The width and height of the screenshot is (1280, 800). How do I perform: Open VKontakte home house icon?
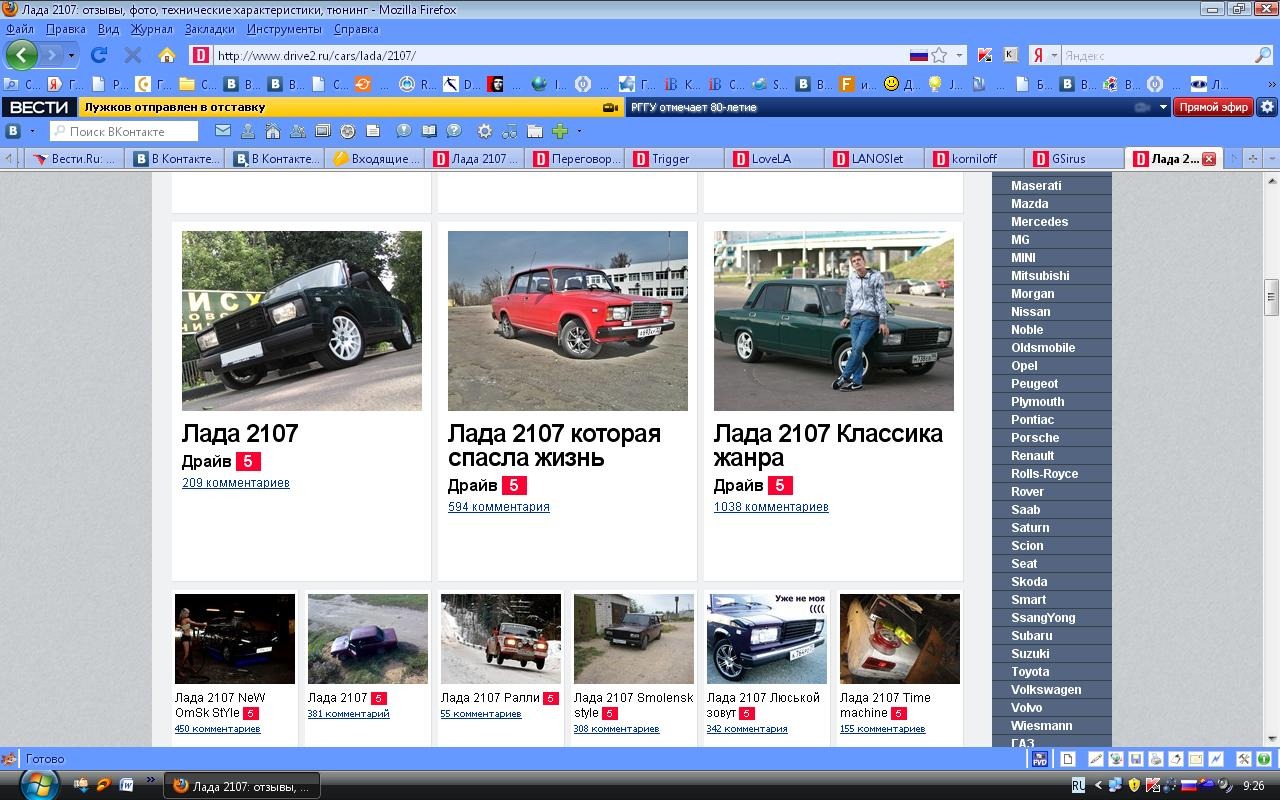click(272, 131)
